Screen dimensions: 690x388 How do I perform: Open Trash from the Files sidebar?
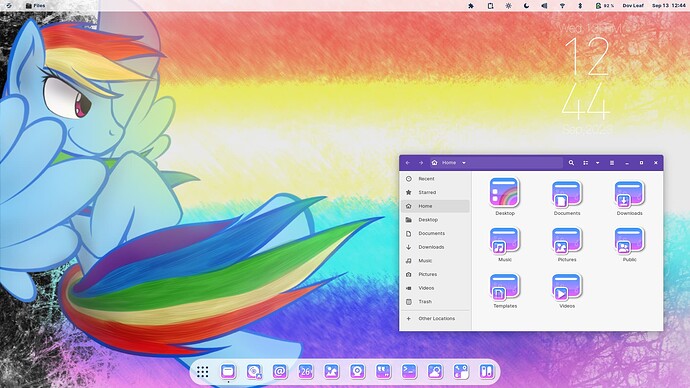click(x=435, y=301)
